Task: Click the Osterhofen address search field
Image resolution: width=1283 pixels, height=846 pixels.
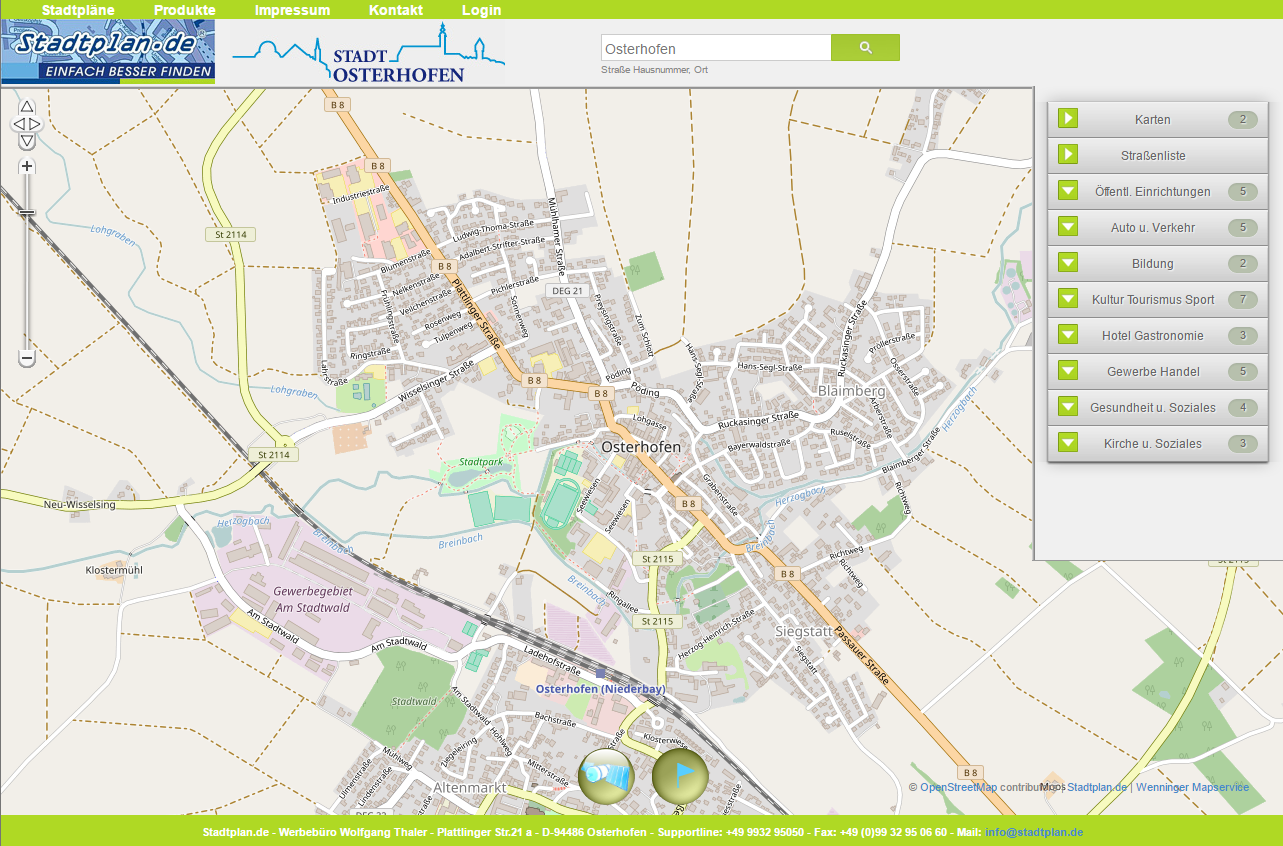Action: pos(715,48)
